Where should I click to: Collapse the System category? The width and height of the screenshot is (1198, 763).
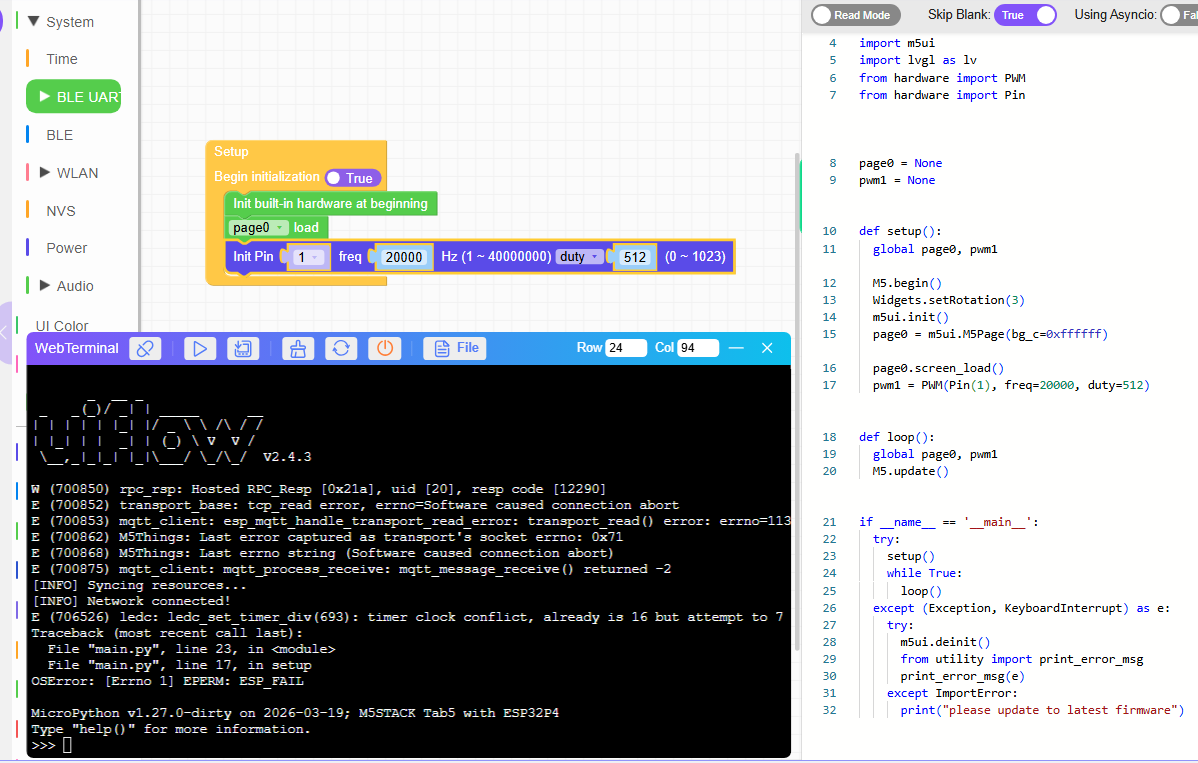[x=34, y=21]
